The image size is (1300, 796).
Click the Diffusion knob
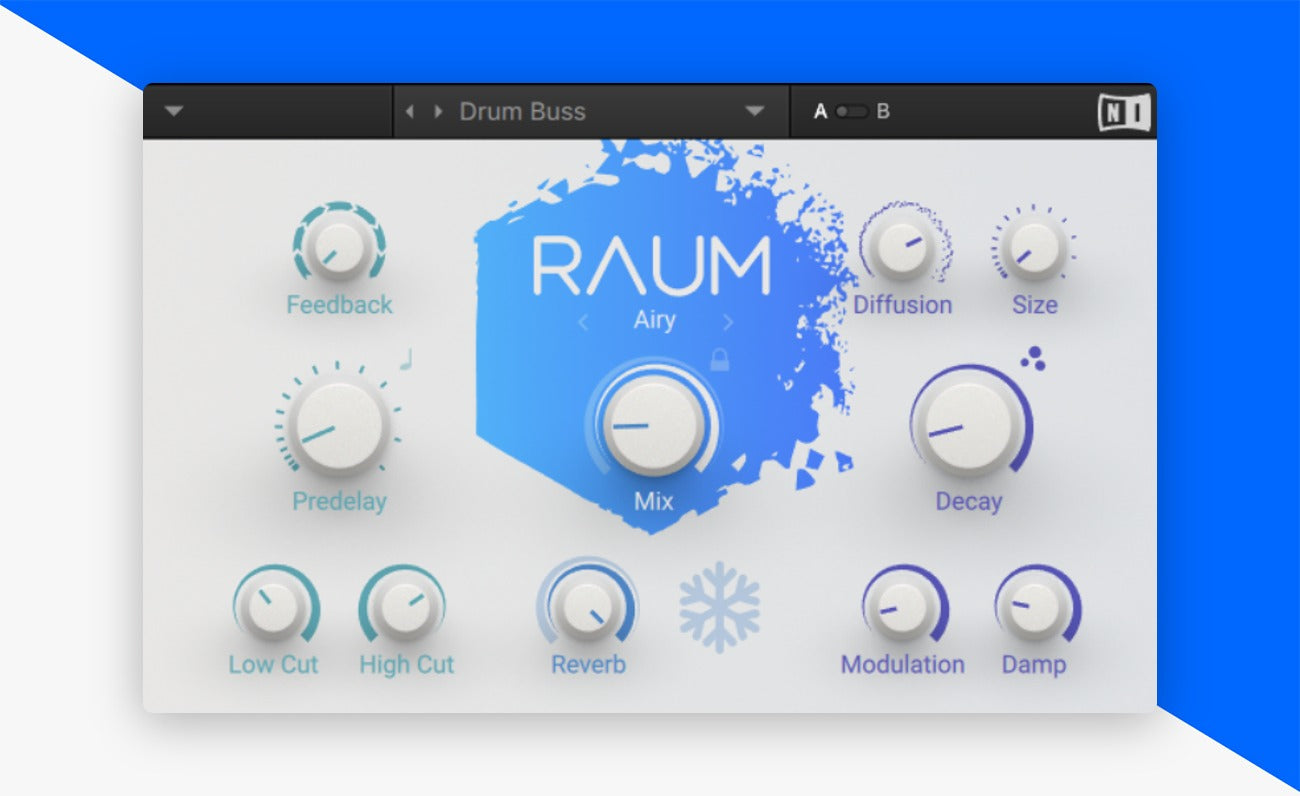tap(902, 247)
